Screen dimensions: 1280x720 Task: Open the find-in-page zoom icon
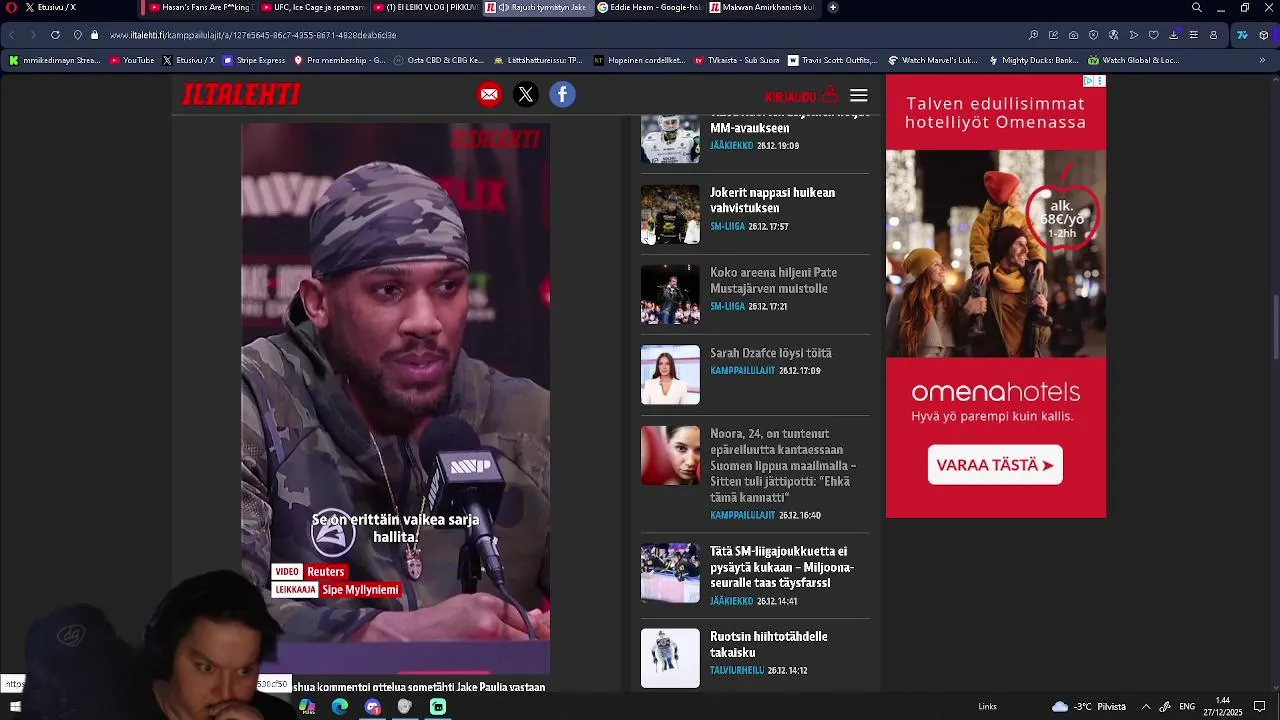pyautogui.click(x=1033, y=35)
